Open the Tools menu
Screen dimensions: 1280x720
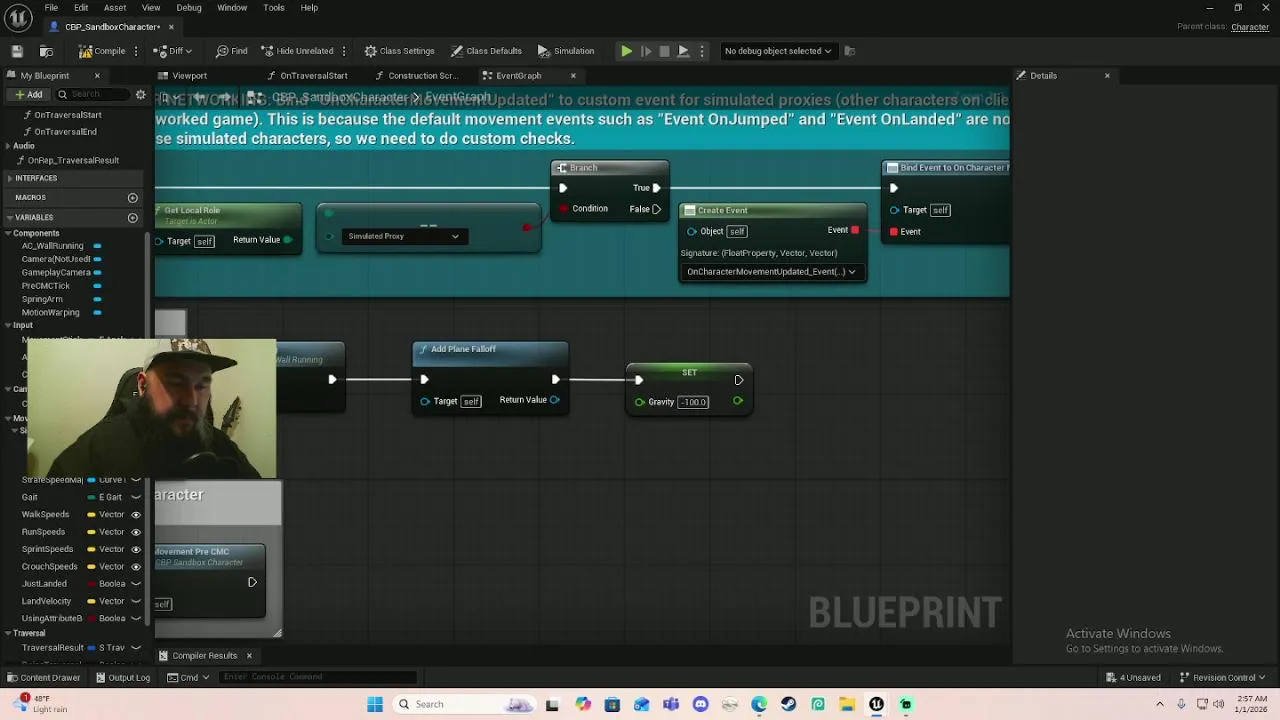pyautogui.click(x=274, y=8)
